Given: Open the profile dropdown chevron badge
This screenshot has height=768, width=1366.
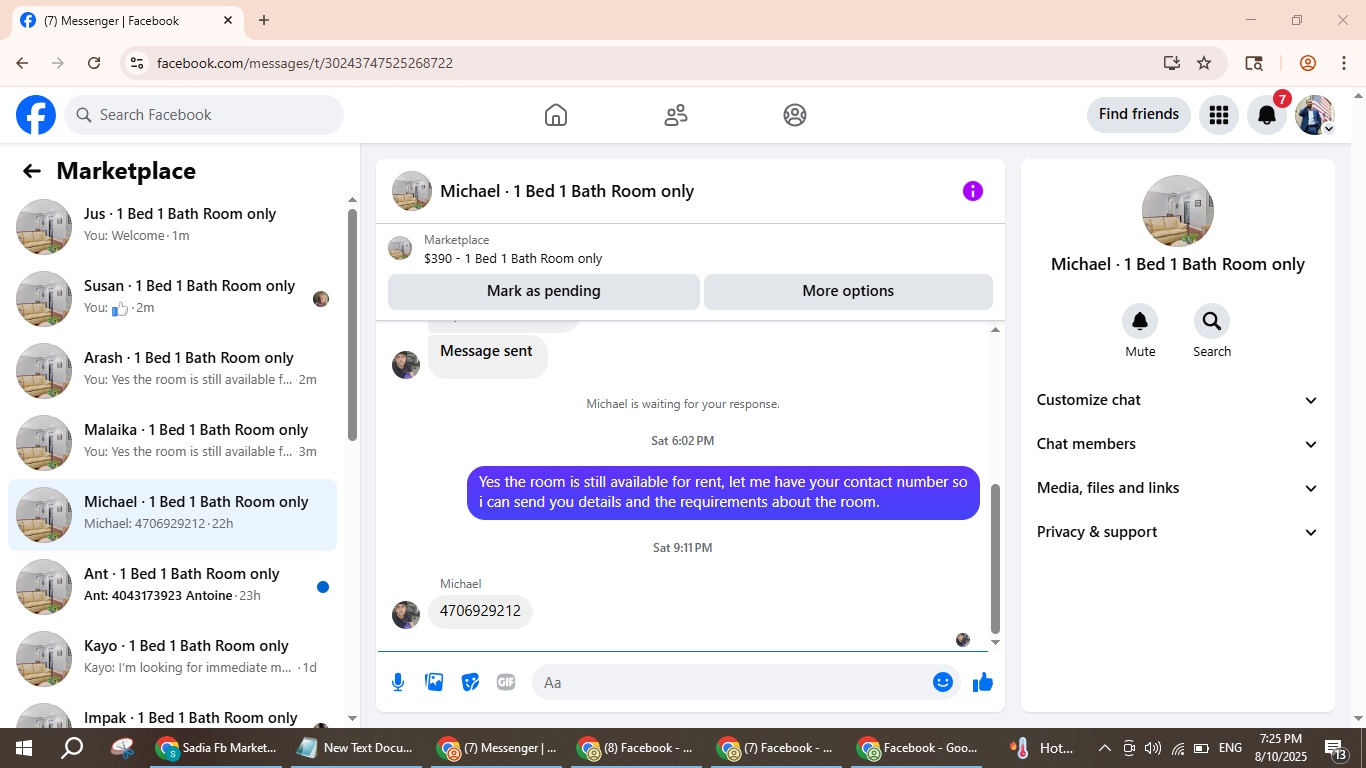Looking at the screenshot, I should pyautogui.click(x=1329, y=129).
